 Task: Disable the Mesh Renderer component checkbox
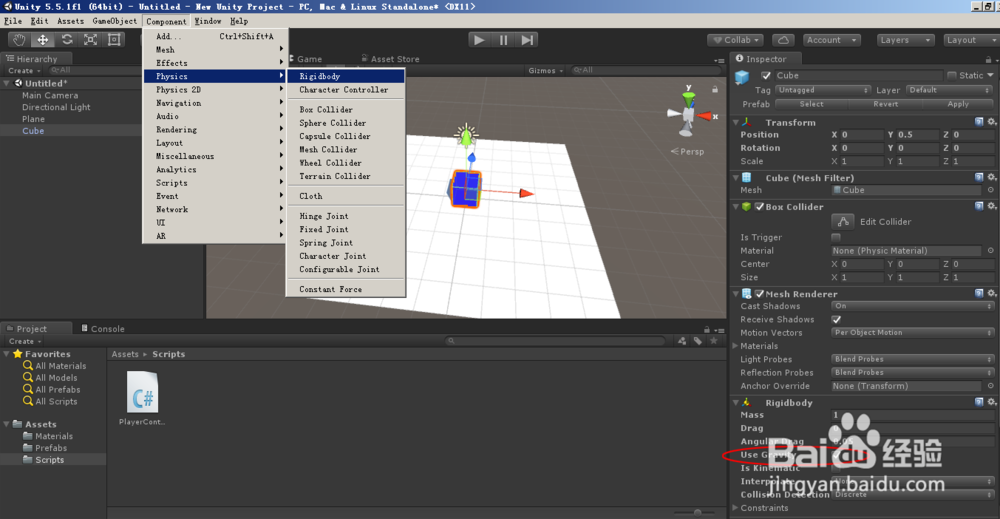(760, 294)
